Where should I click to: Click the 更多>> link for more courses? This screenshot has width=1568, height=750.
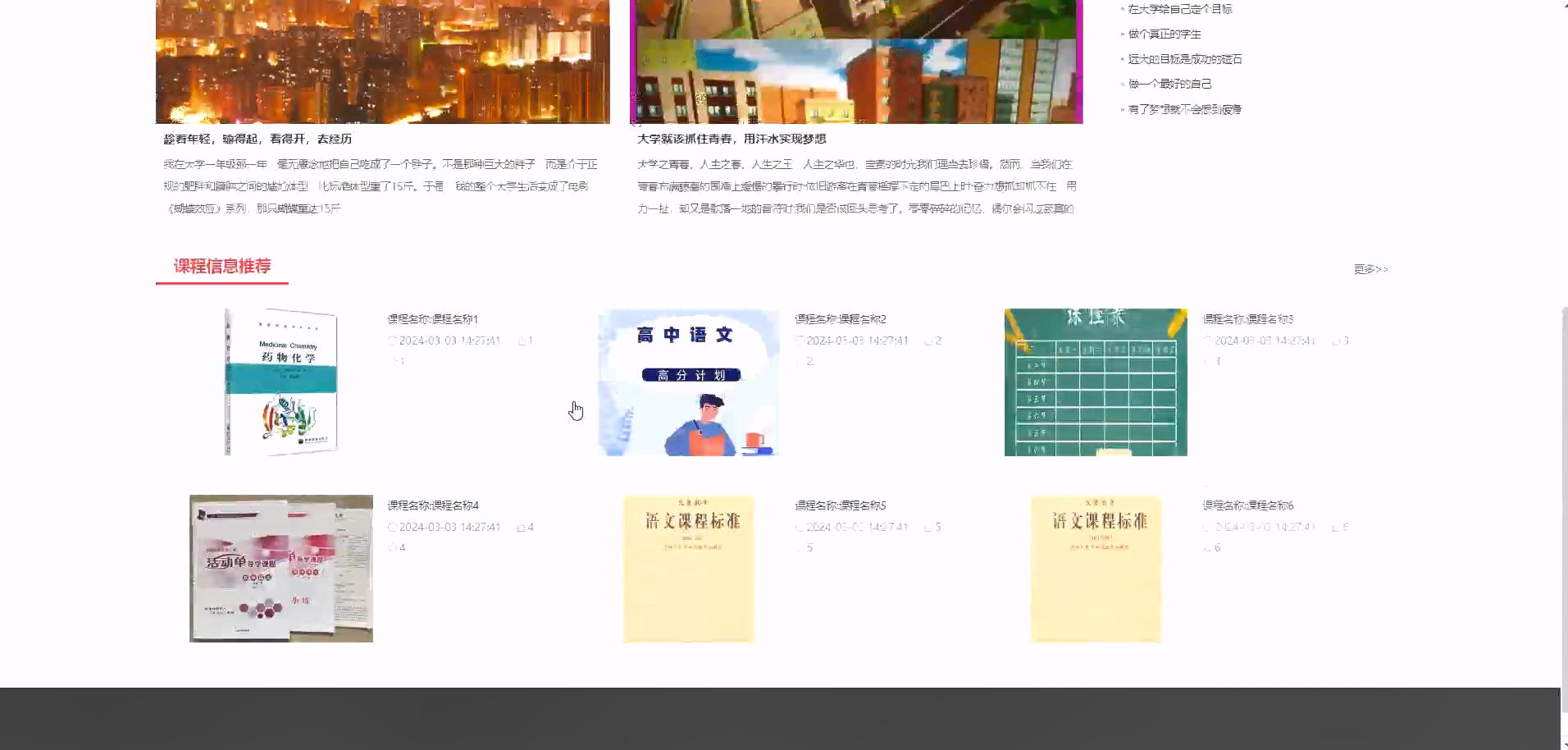pos(1371,269)
